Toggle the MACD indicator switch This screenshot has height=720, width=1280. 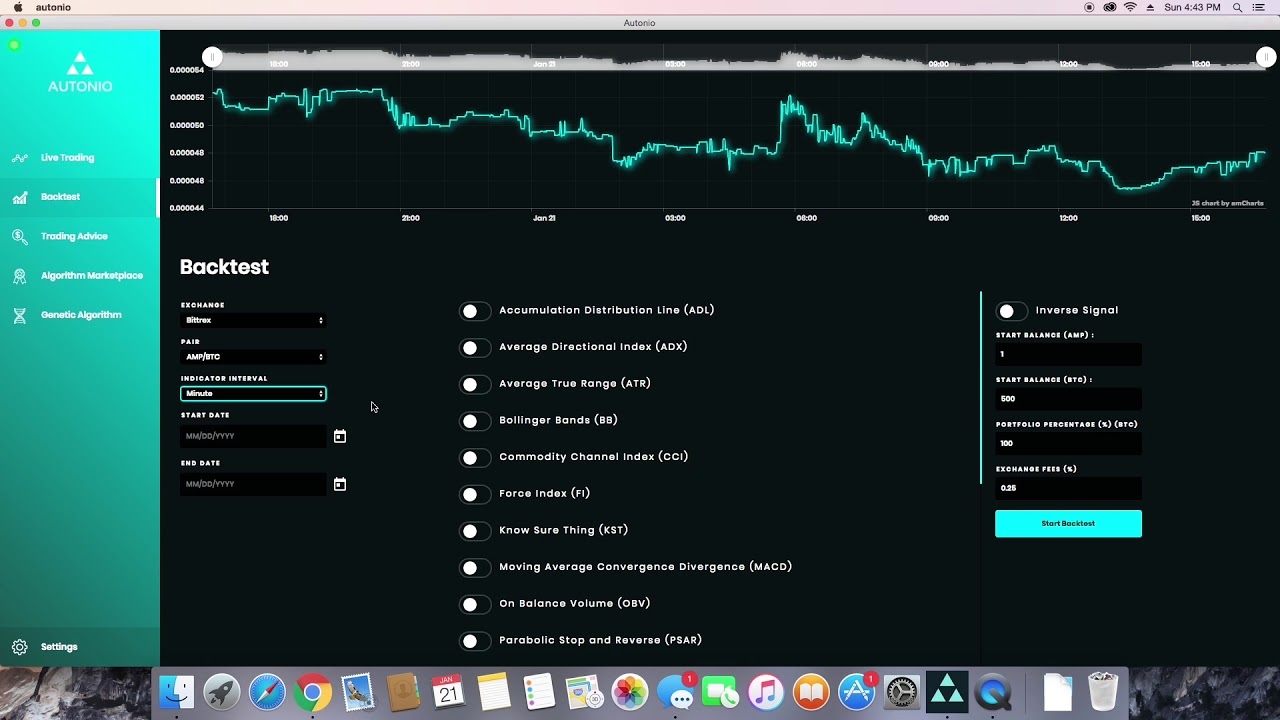click(474, 568)
